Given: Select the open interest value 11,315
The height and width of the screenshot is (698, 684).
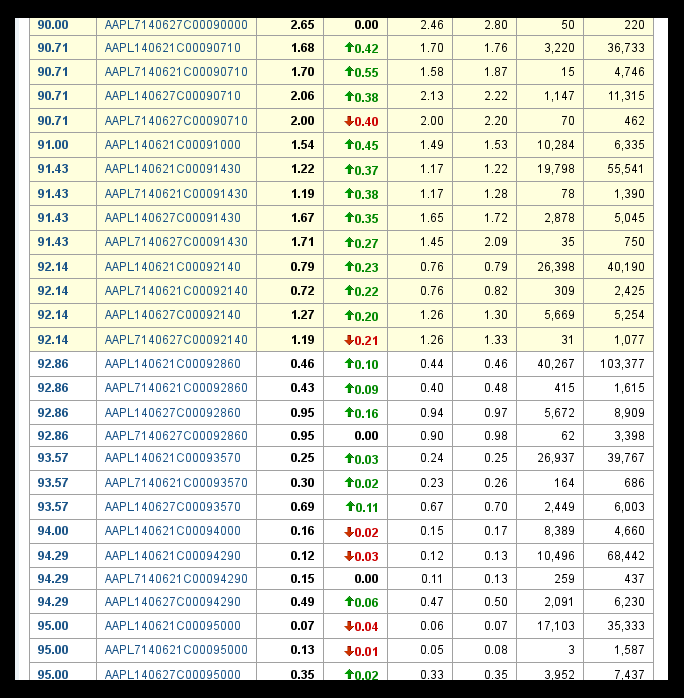Looking at the screenshot, I should click(x=626, y=96).
